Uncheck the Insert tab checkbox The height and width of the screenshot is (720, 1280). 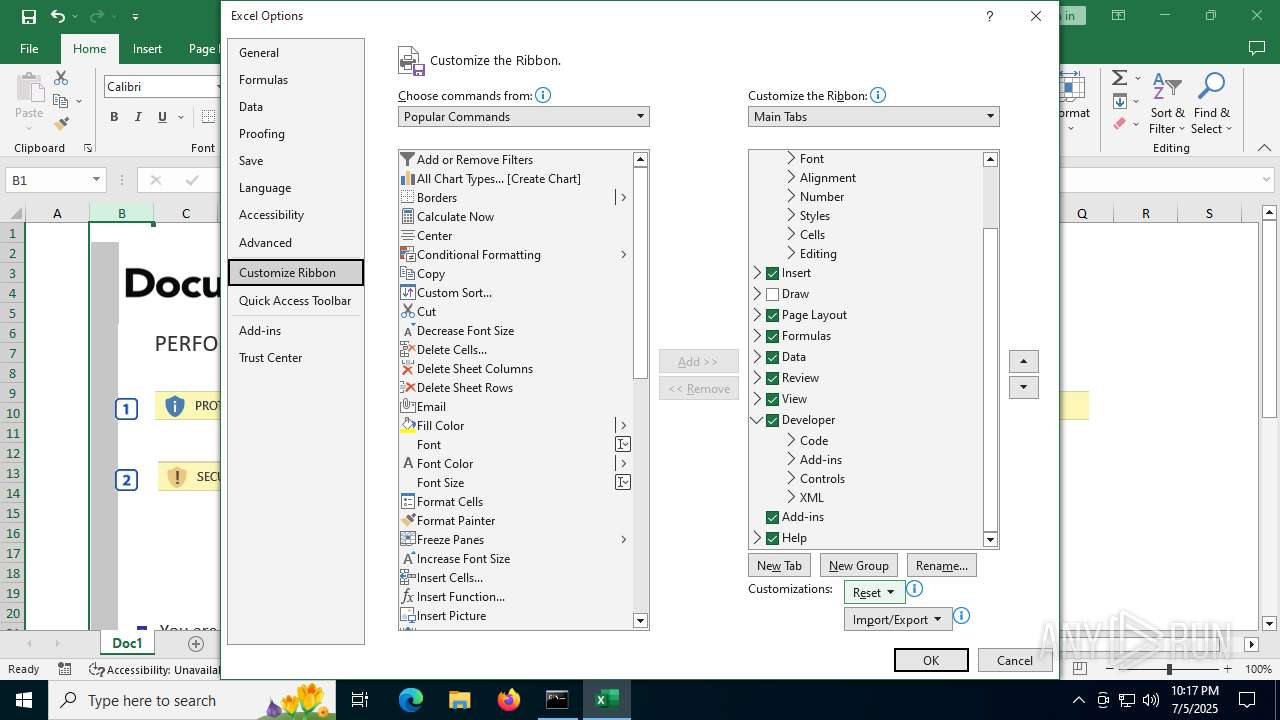pos(772,273)
